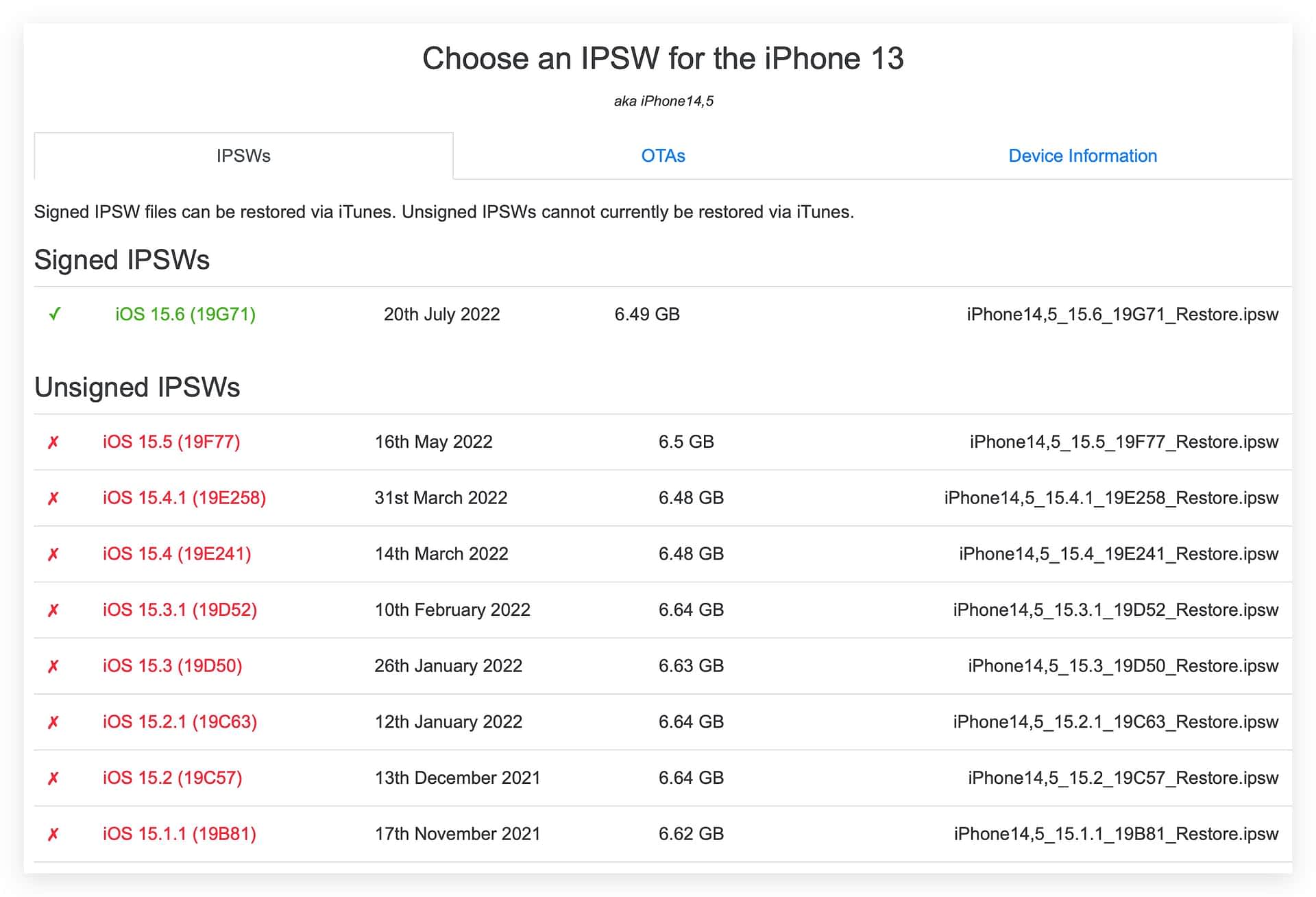Viewport: 1316px width, 897px height.
Task: Choose the iOS 15.4.1 (19E258) firmware link
Action: (184, 498)
